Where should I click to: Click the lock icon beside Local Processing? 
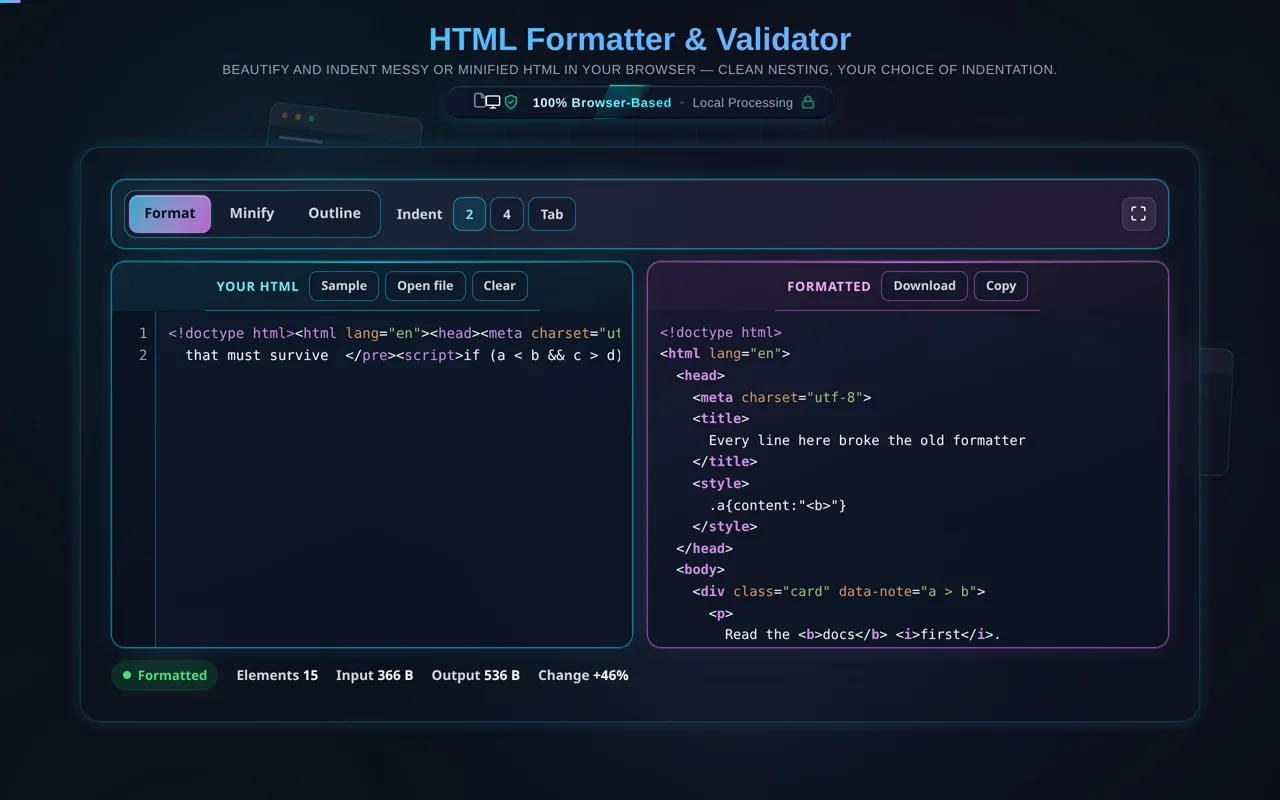pos(808,102)
